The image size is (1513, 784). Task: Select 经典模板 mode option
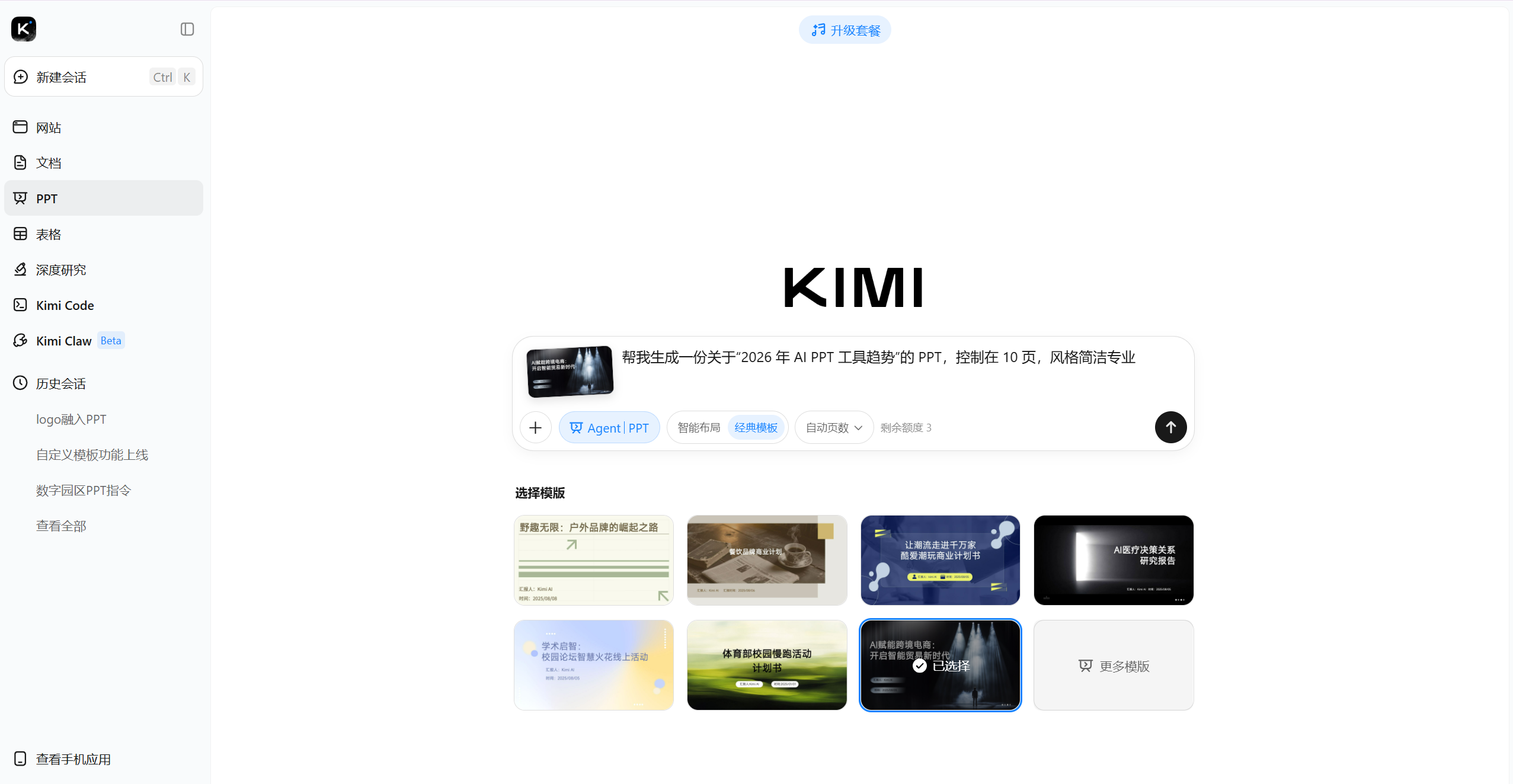tap(756, 427)
